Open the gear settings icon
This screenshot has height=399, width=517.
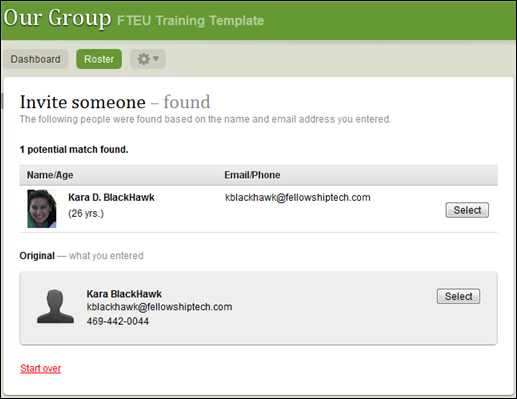tap(144, 59)
